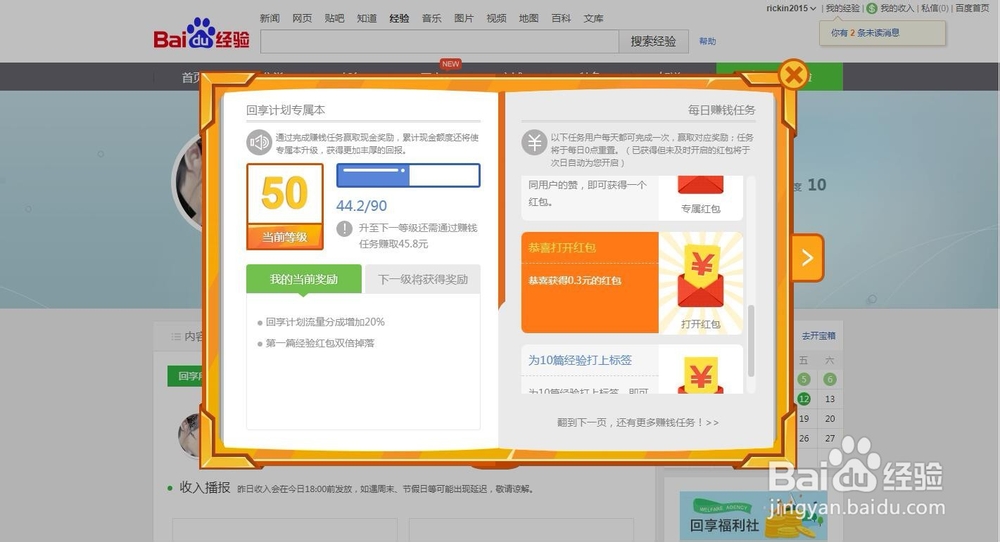Click the 搜索经验 button
The image size is (1000, 542).
point(653,41)
